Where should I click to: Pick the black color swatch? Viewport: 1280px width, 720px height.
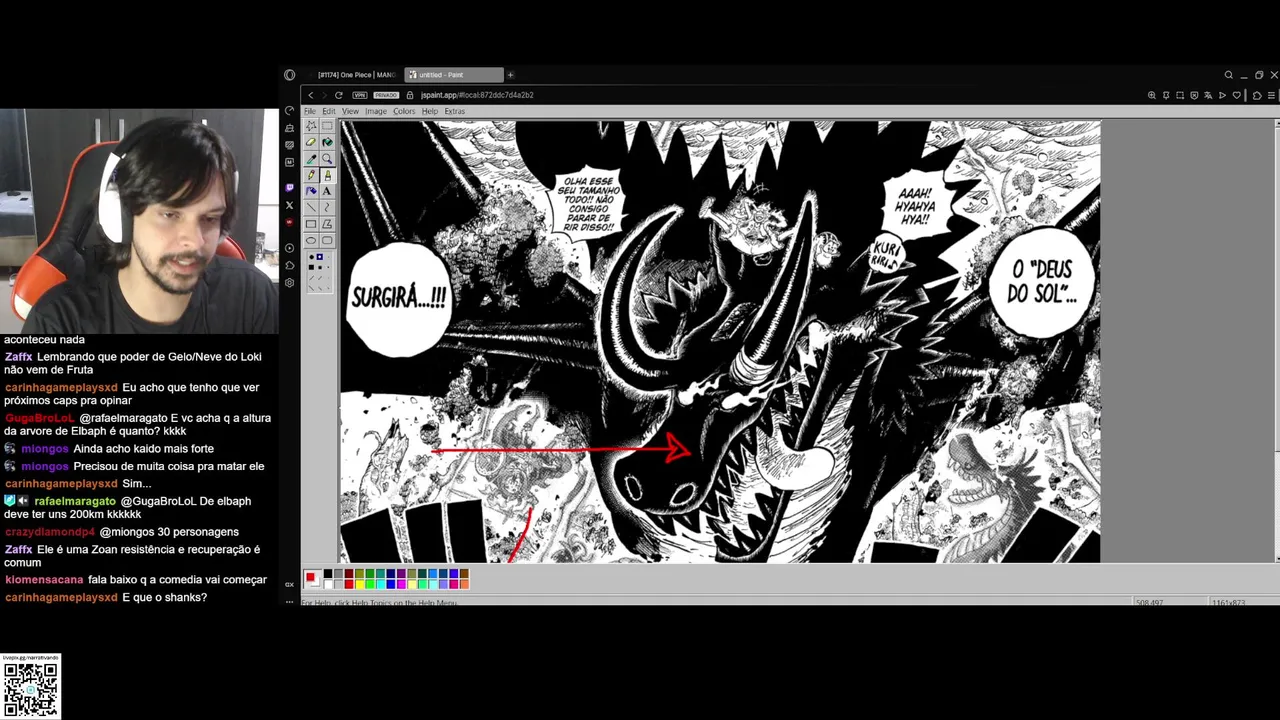(328, 574)
